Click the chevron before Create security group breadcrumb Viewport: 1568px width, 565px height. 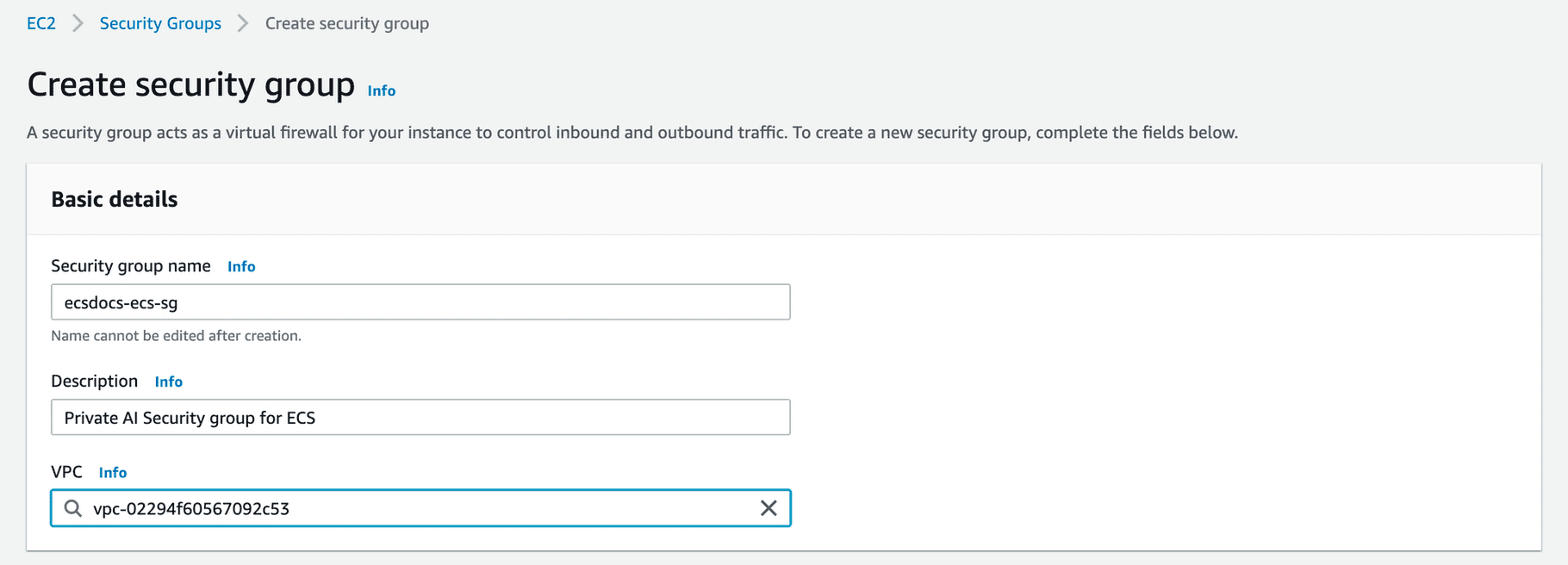pos(242,23)
